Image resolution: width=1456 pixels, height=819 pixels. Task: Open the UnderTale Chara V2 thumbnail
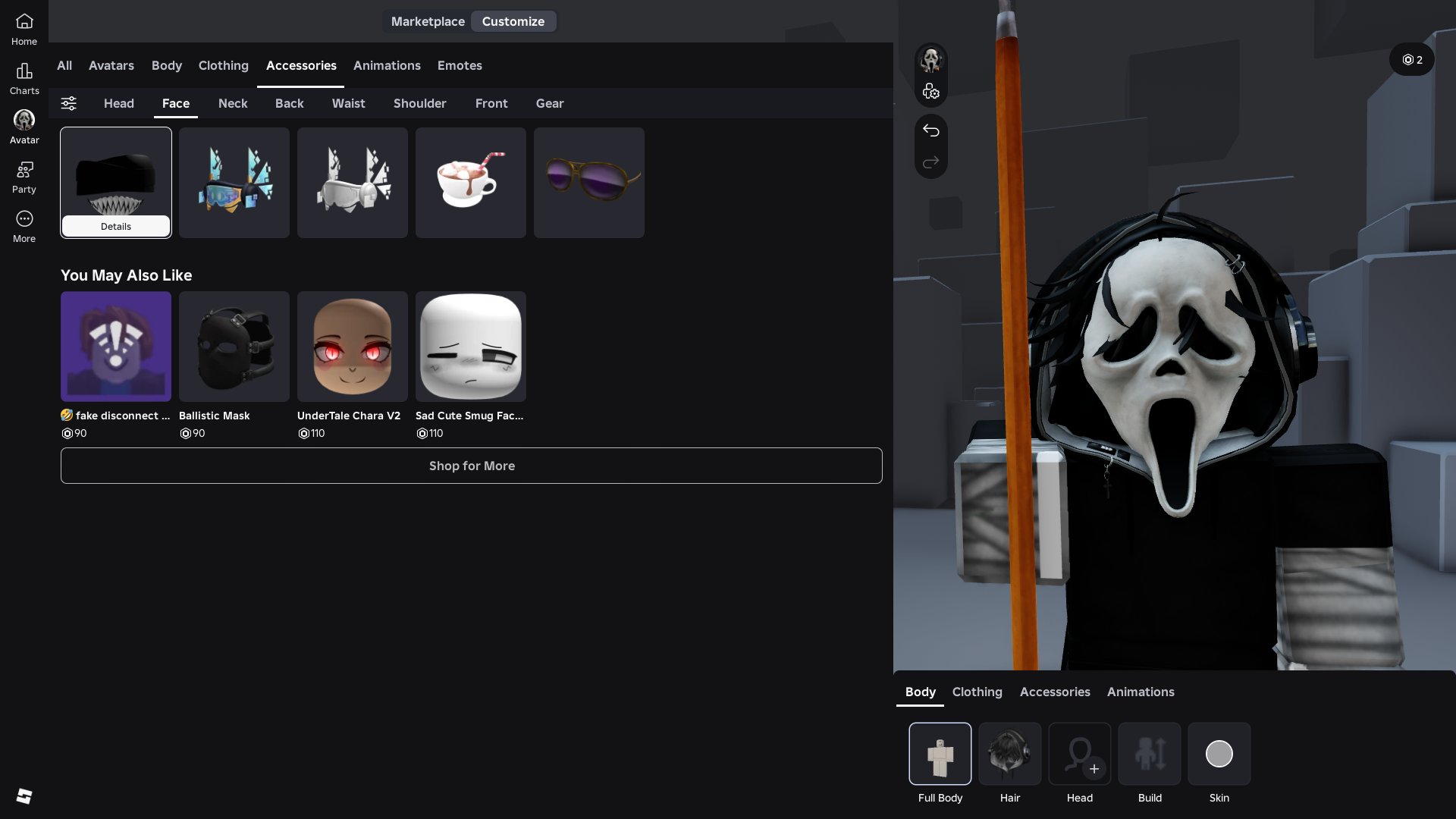353,347
